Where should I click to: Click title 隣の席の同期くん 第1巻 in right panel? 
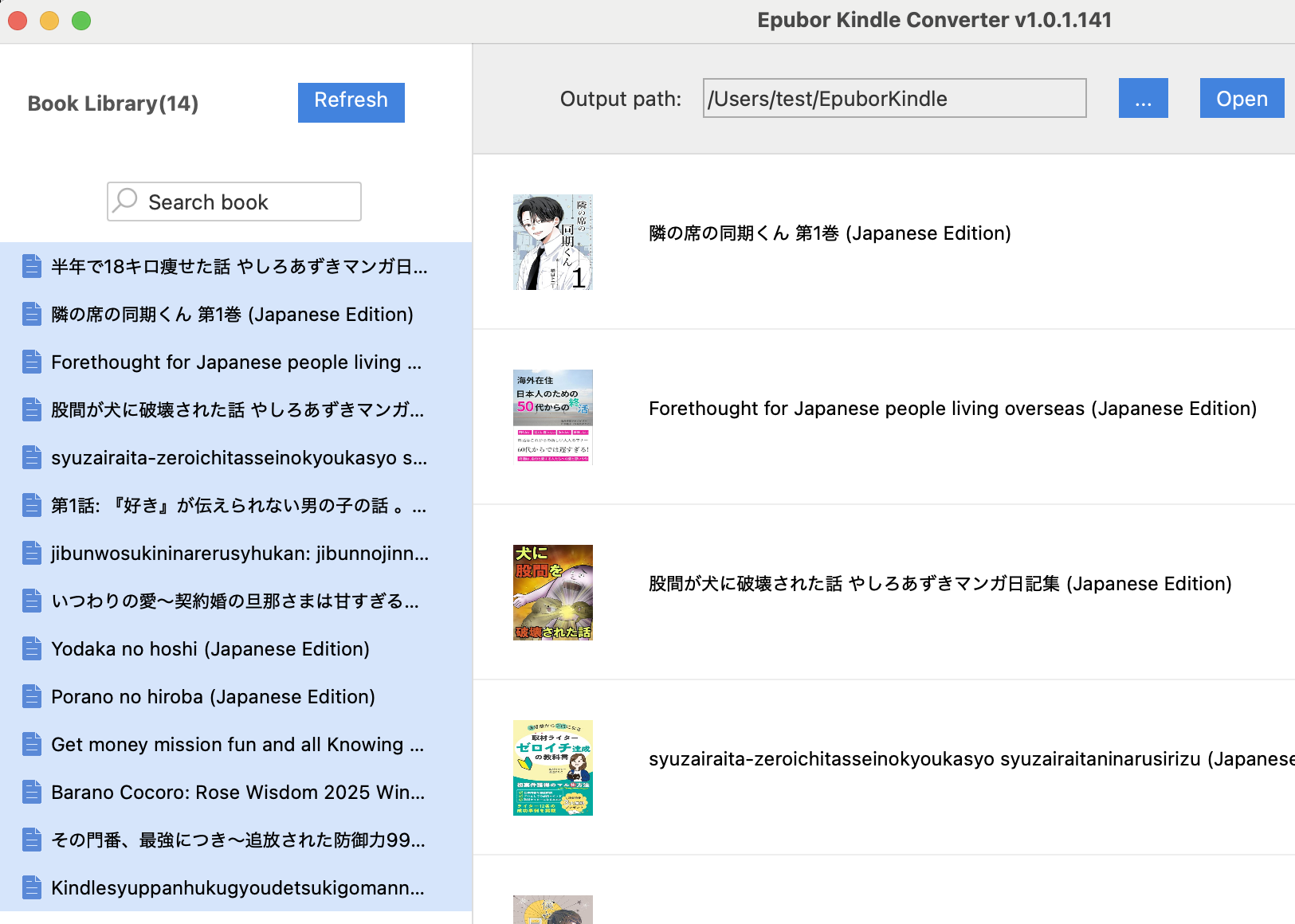[830, 233]
